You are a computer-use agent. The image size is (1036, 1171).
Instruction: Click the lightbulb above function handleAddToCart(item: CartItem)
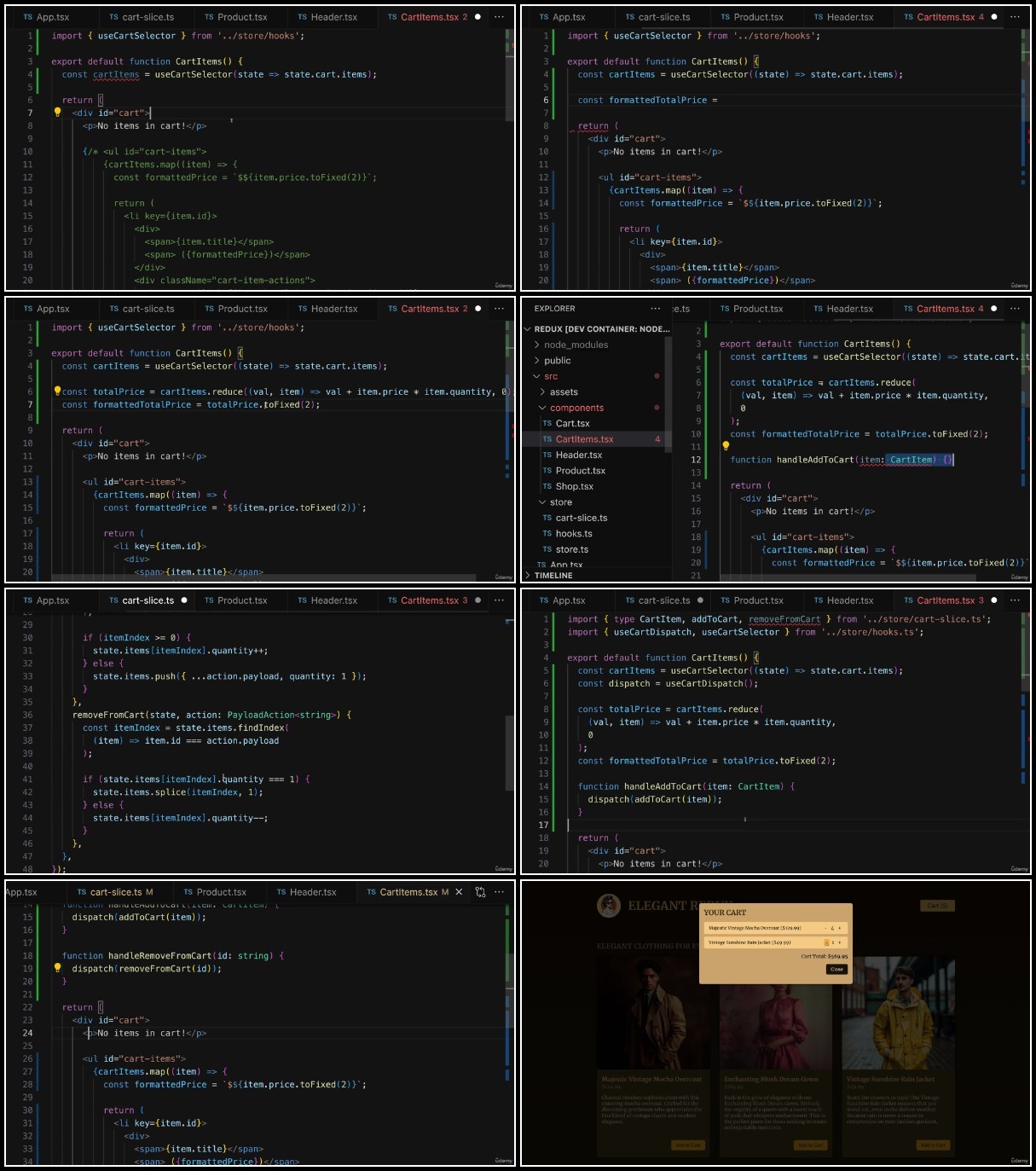click(x=726, y=446)
